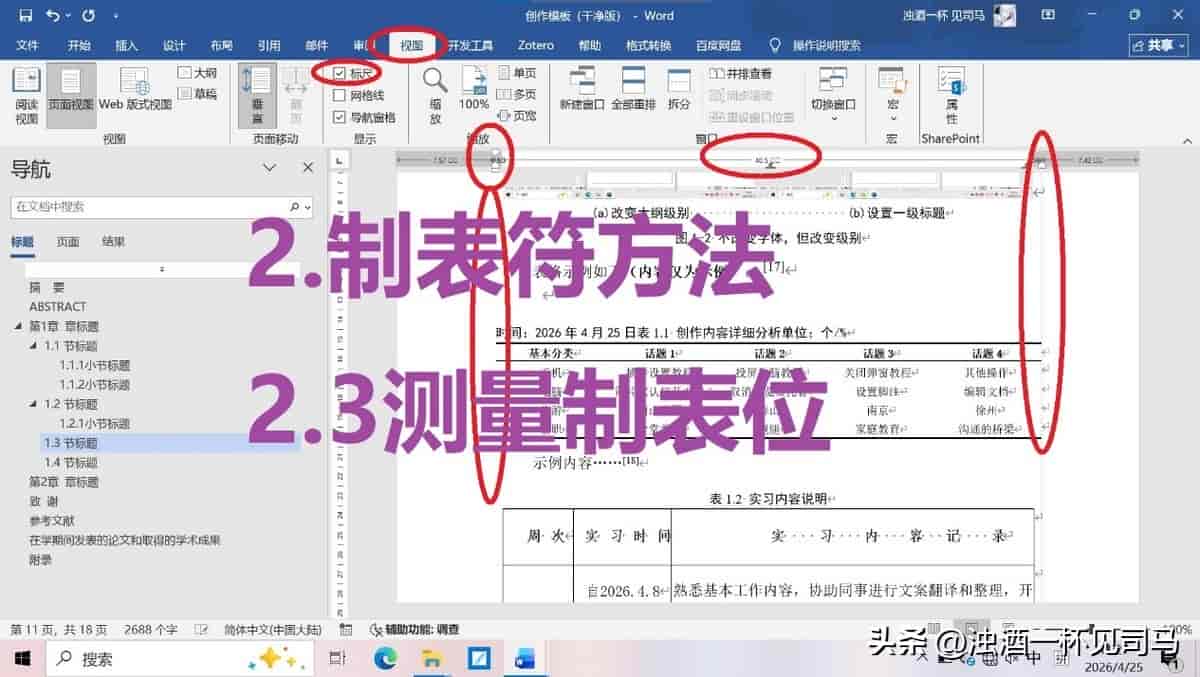Open File Explorer from taskbar
Viewport: 1200px width, 677px height.
coord(432,659)
